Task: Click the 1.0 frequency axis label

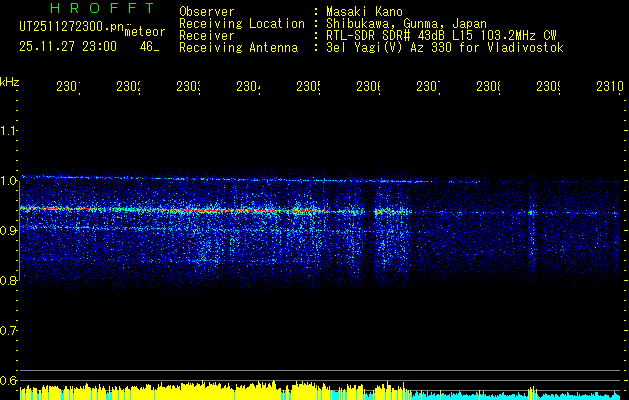Action: coord(9,181)
